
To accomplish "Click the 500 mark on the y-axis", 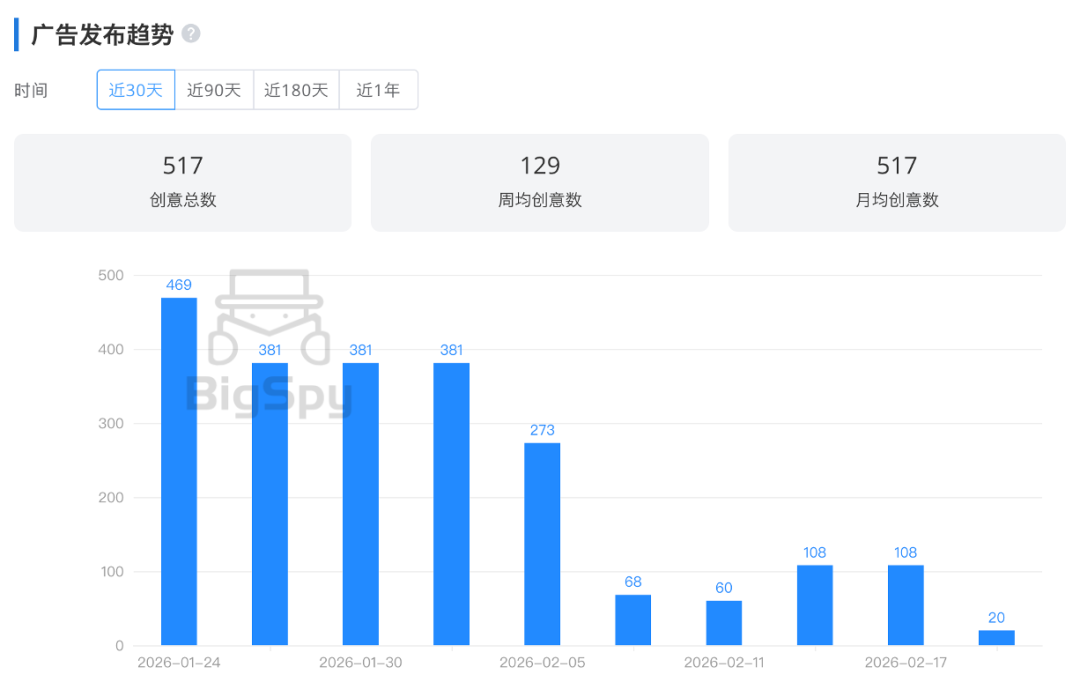I will tap(113, 275).
